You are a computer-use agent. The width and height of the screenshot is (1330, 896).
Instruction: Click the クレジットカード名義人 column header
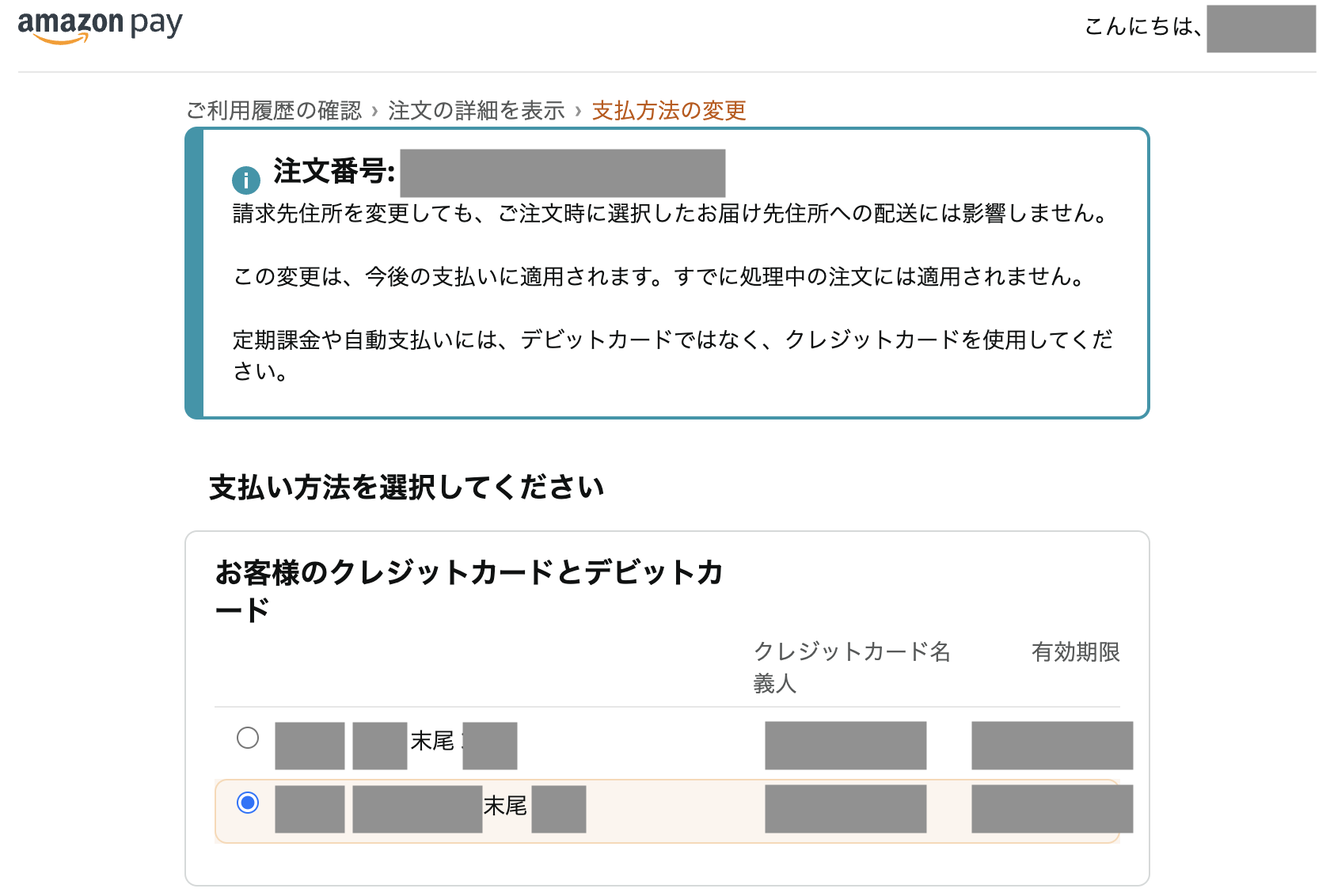851,666
